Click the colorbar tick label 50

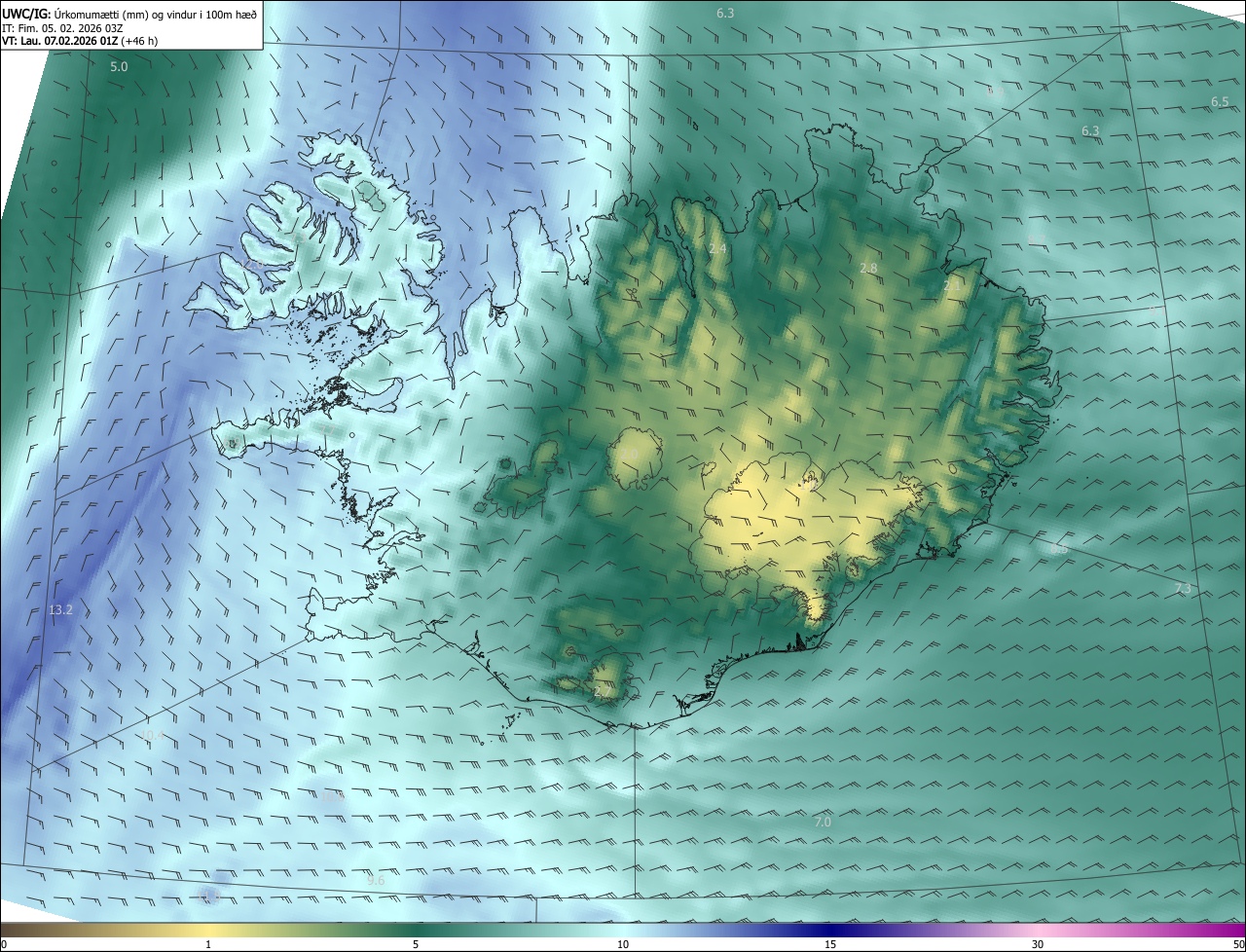[x=1238, y=944]
